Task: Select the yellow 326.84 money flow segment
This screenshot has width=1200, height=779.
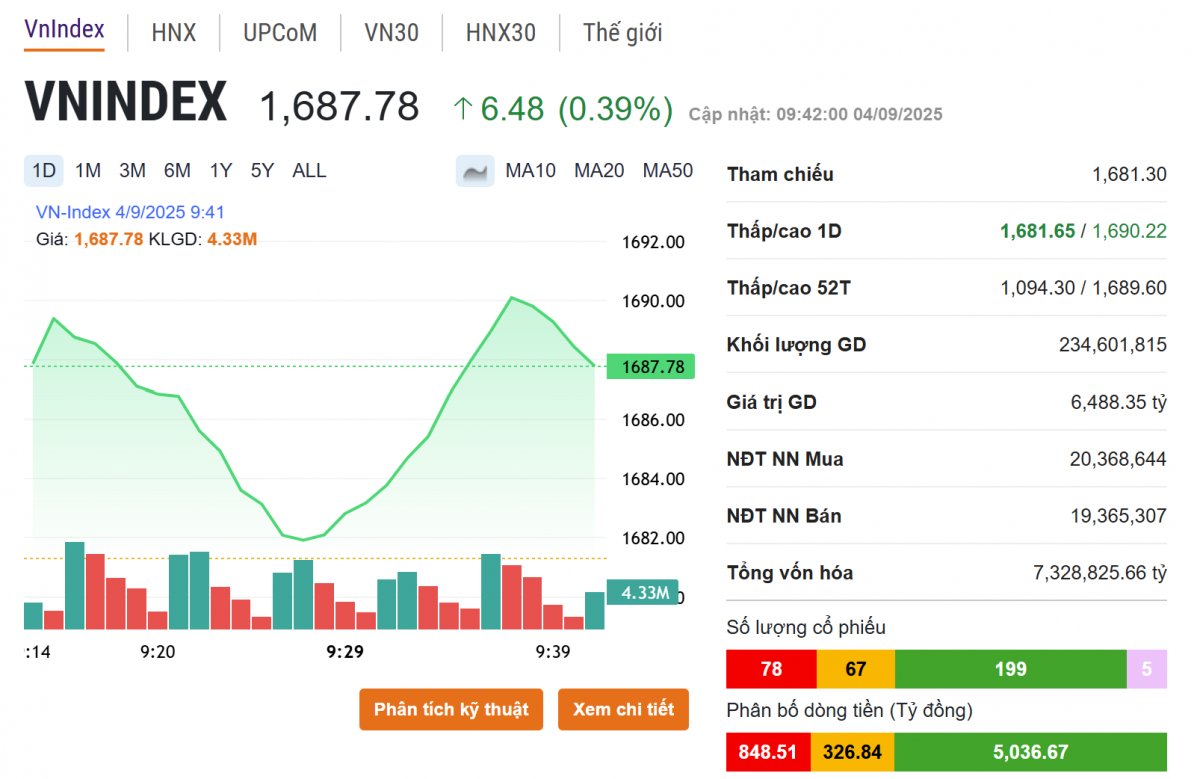Action: (x=852, y=752)
